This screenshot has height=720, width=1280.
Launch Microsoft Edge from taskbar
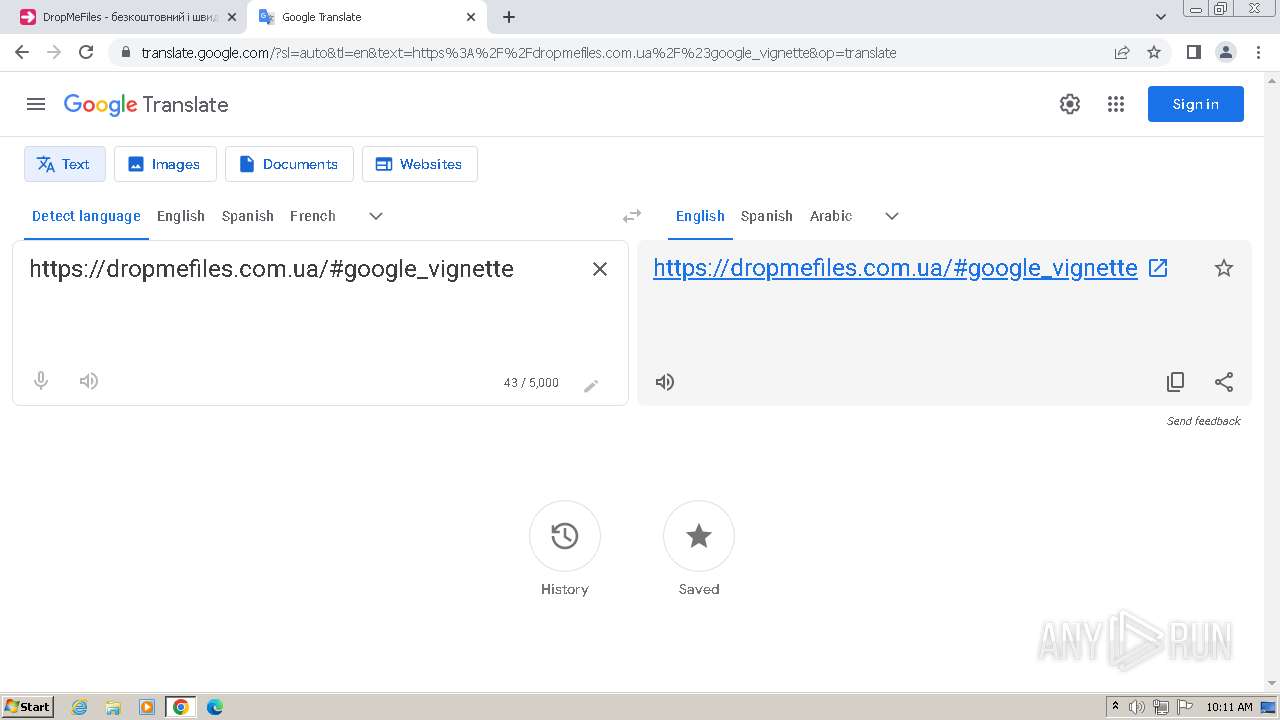pyautogui.click(x=215, y=707)
